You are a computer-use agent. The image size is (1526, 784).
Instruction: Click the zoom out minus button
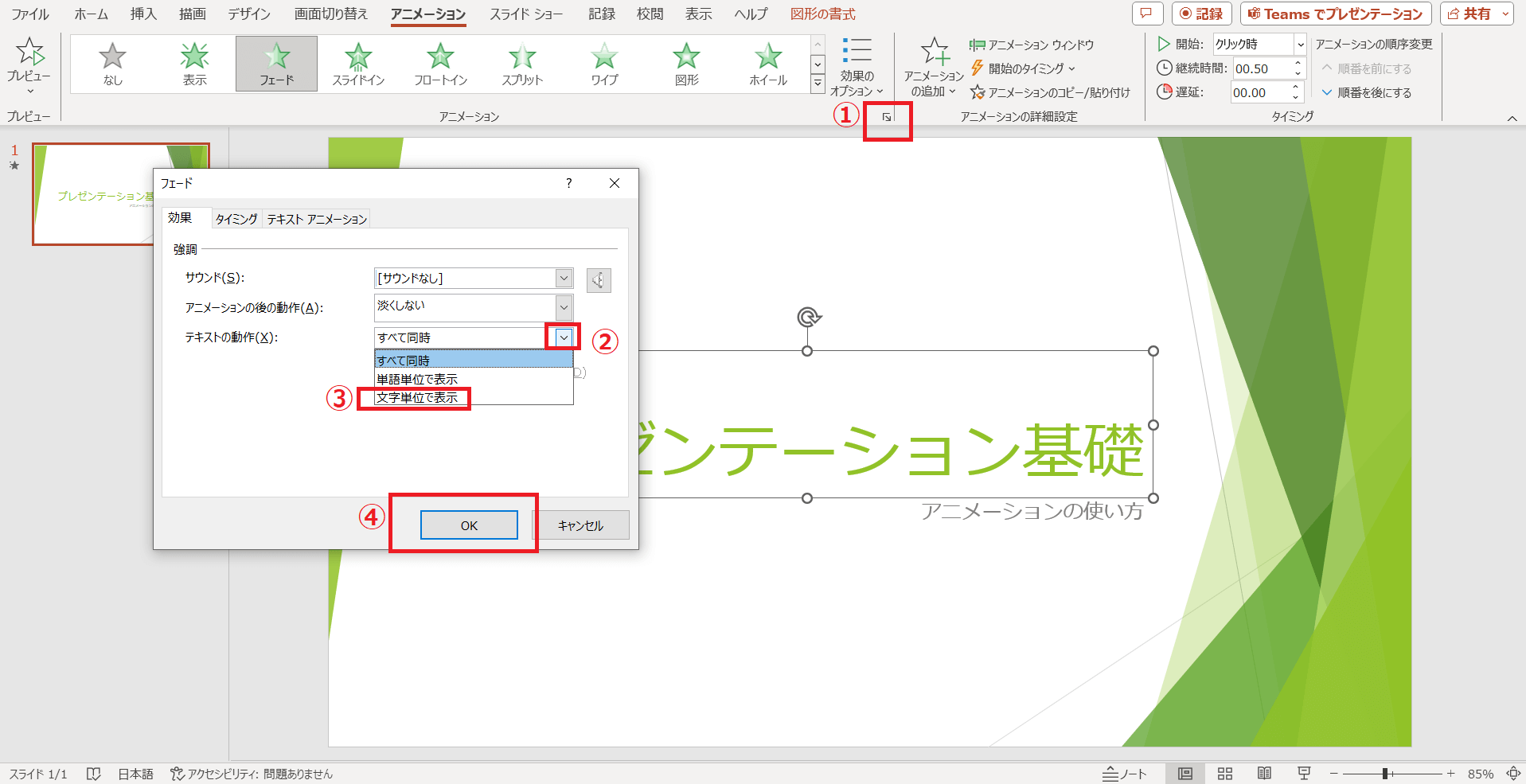[1334, 774]
